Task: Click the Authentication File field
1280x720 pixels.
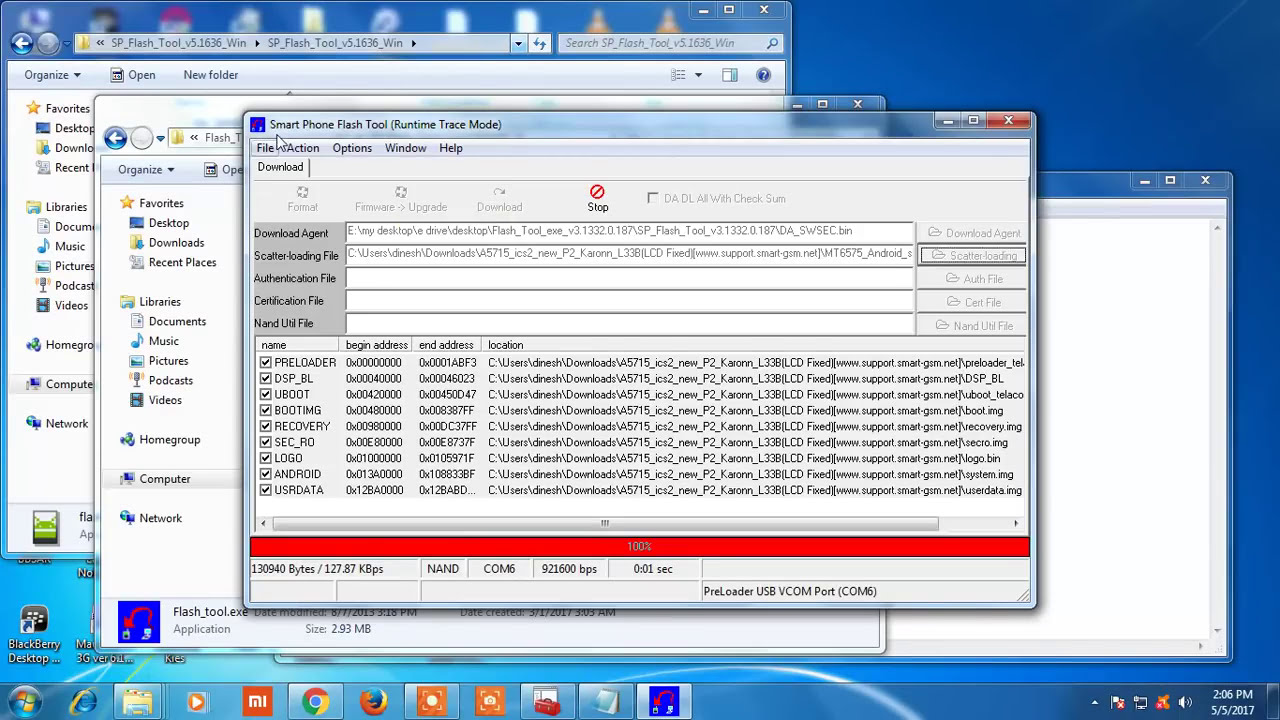Action: [x=629, y=278]
